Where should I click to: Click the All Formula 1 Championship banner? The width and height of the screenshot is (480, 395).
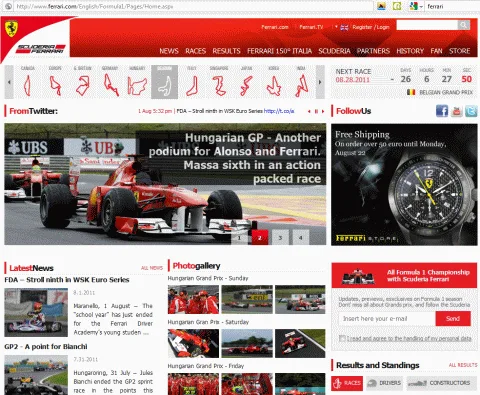point(404,275)
